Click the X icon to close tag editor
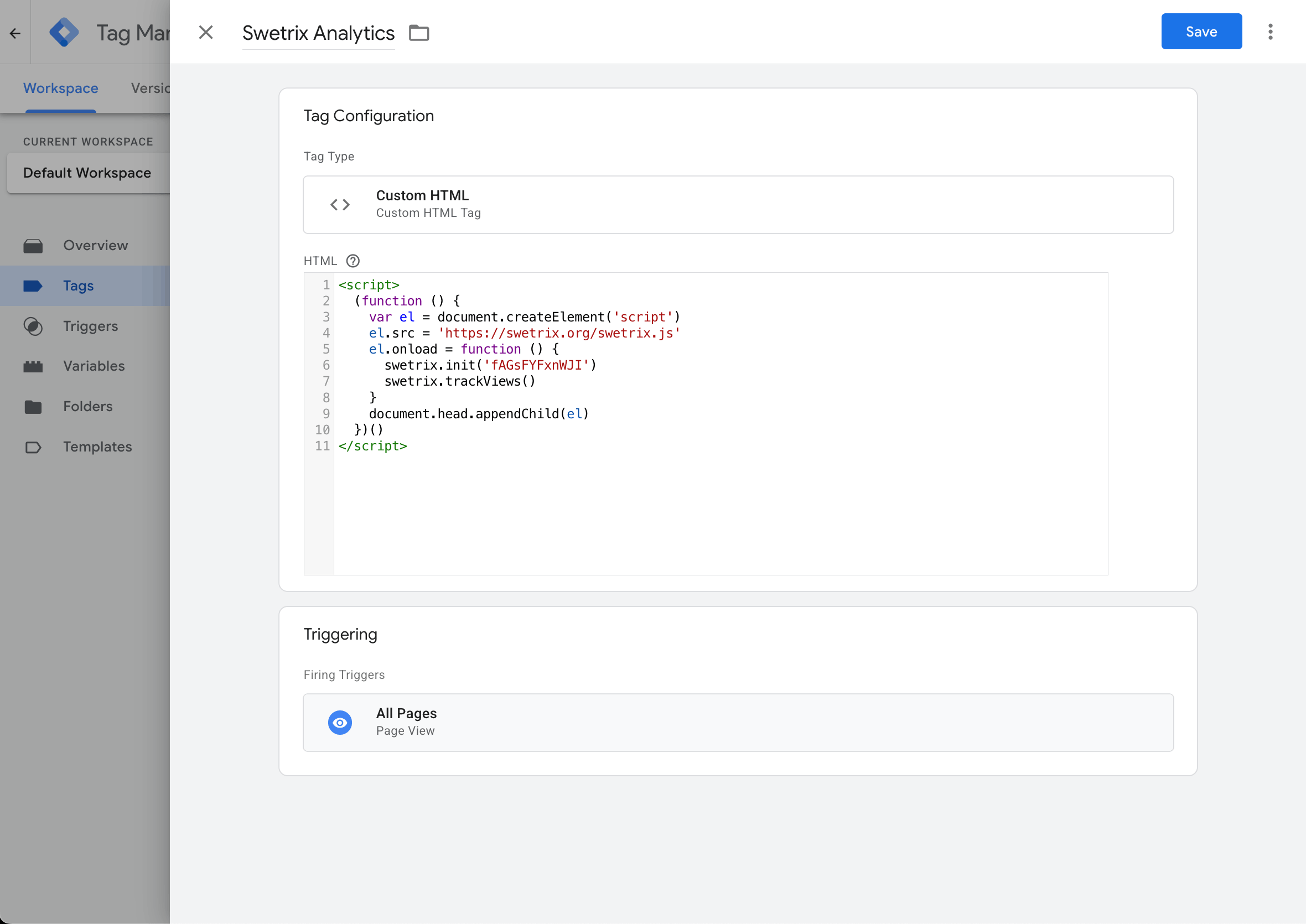1306x924 pixels. coord(205,33)
